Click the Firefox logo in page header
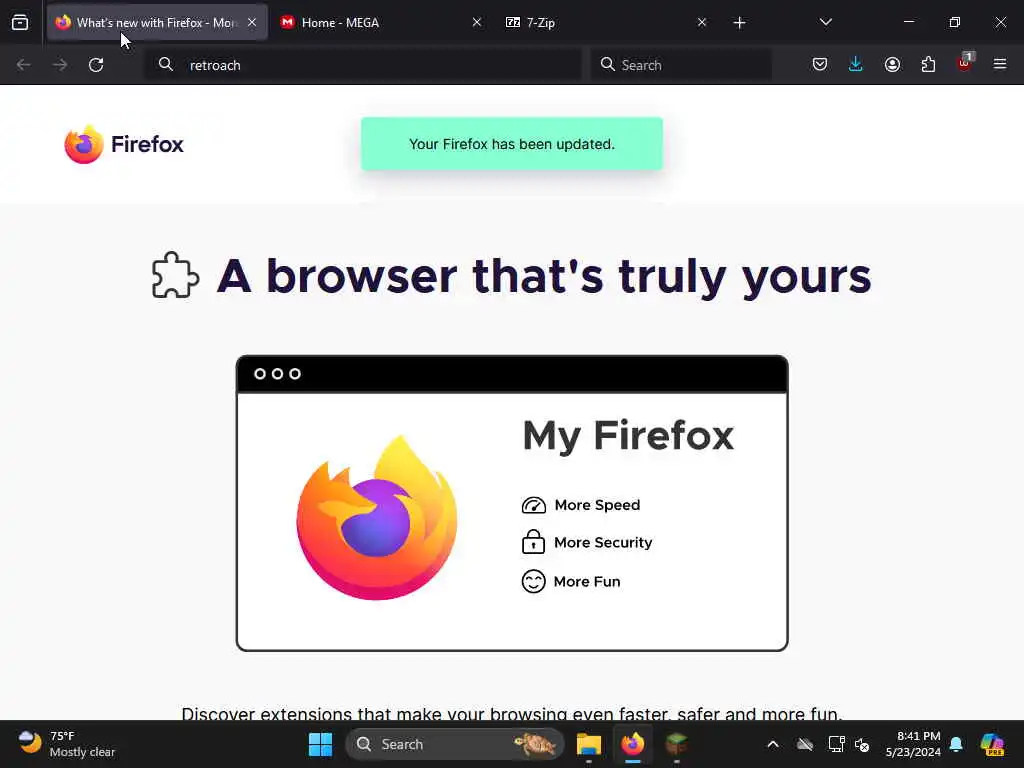 (x=124, y=144)
